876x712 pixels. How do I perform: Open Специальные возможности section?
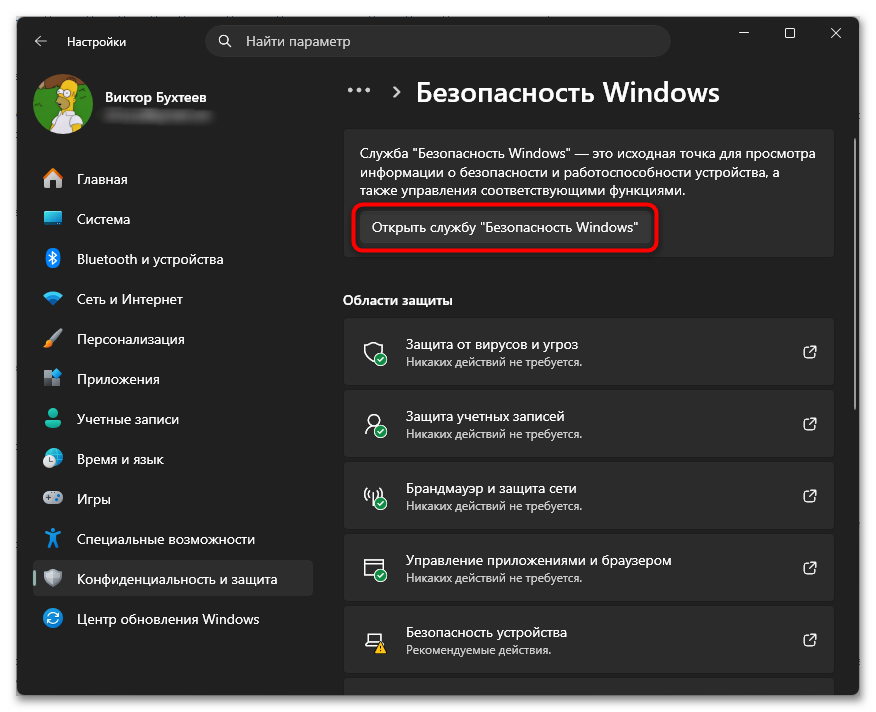point(173,539)
